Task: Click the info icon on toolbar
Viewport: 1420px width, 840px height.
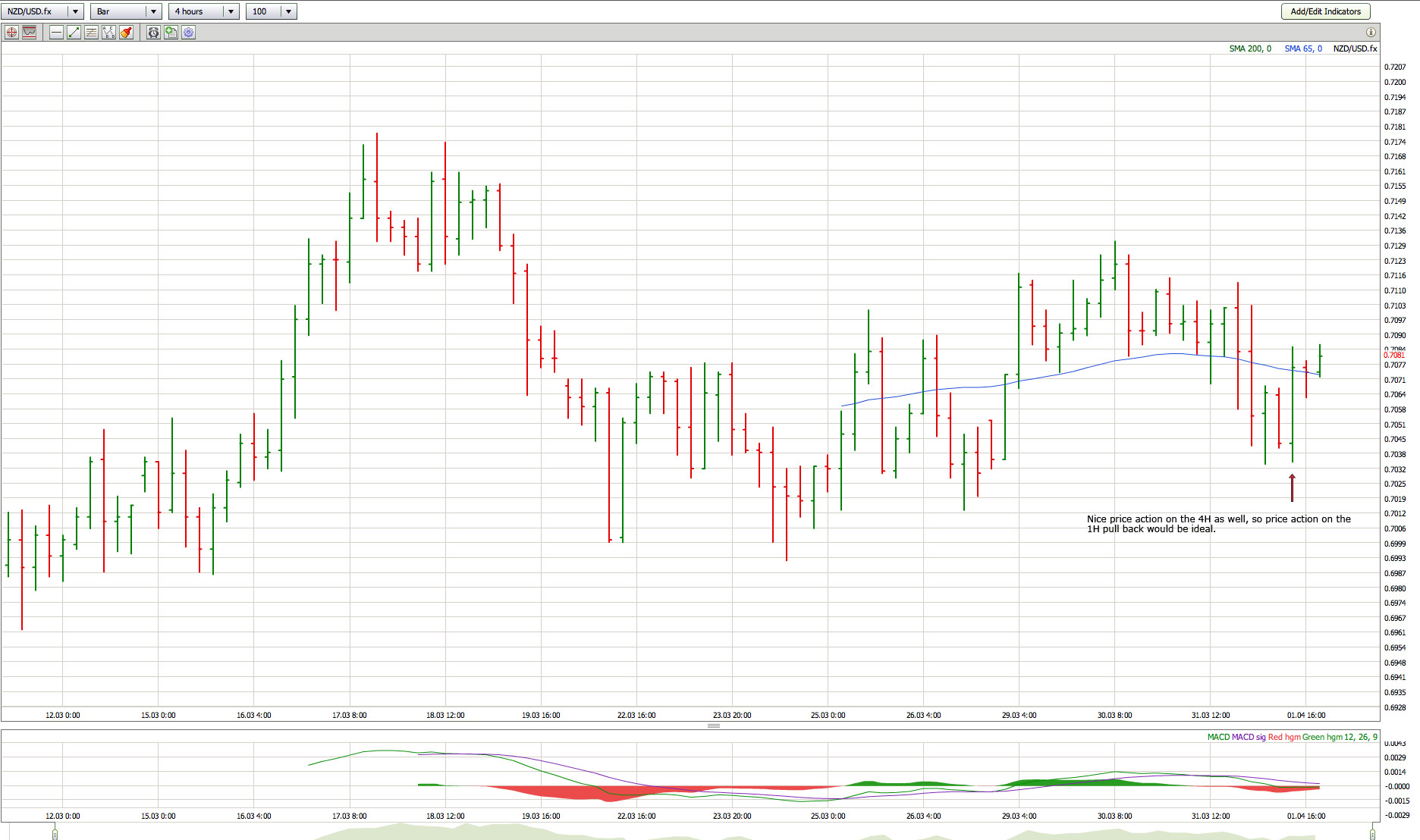Action: (x=1371, y=33)
